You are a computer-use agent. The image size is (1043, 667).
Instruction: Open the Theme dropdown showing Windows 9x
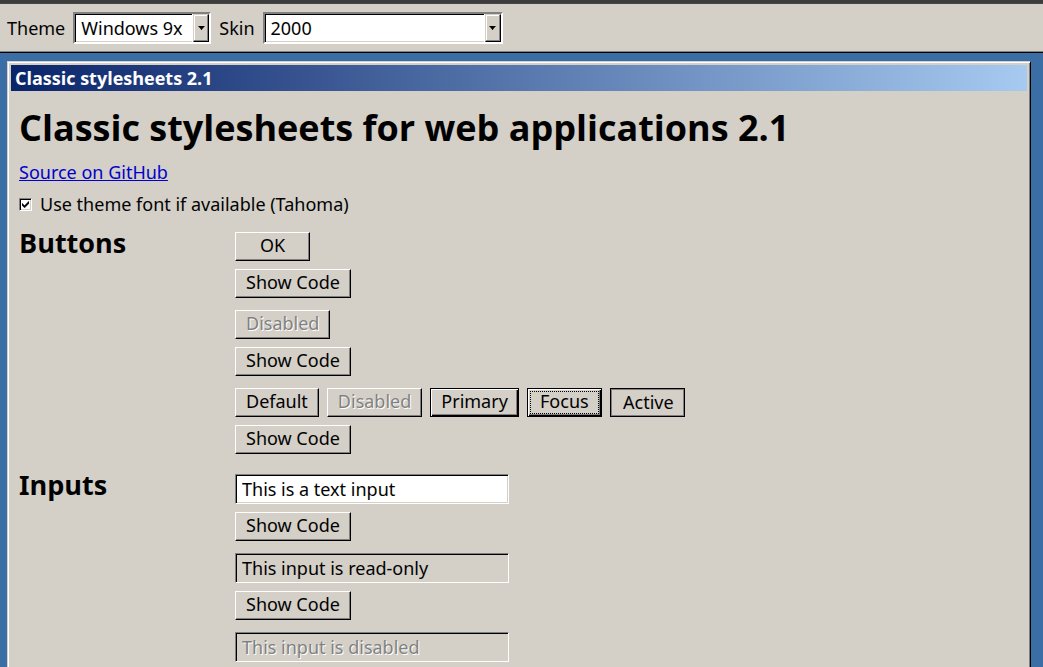click(142, 29)
